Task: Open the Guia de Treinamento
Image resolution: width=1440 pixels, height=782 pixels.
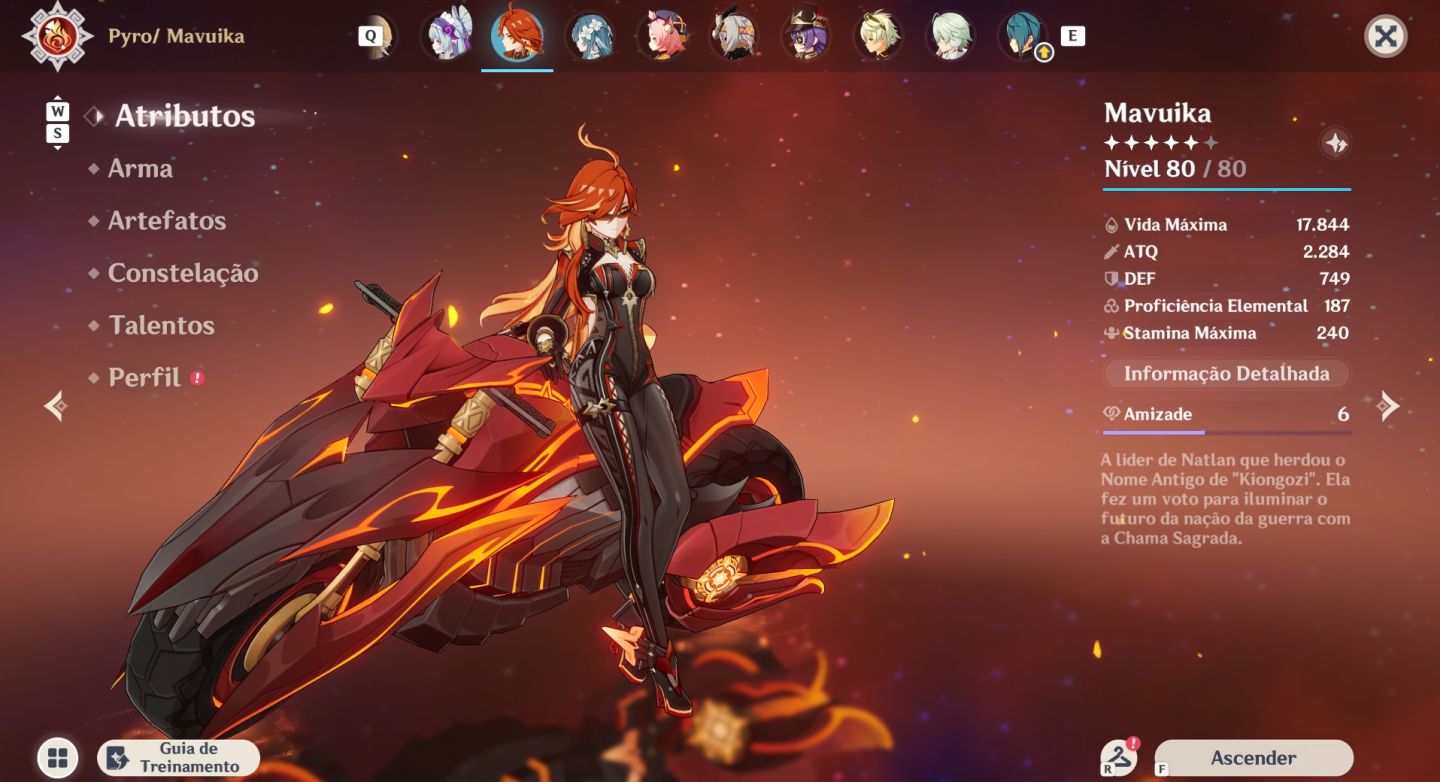Action: (179, 758)
